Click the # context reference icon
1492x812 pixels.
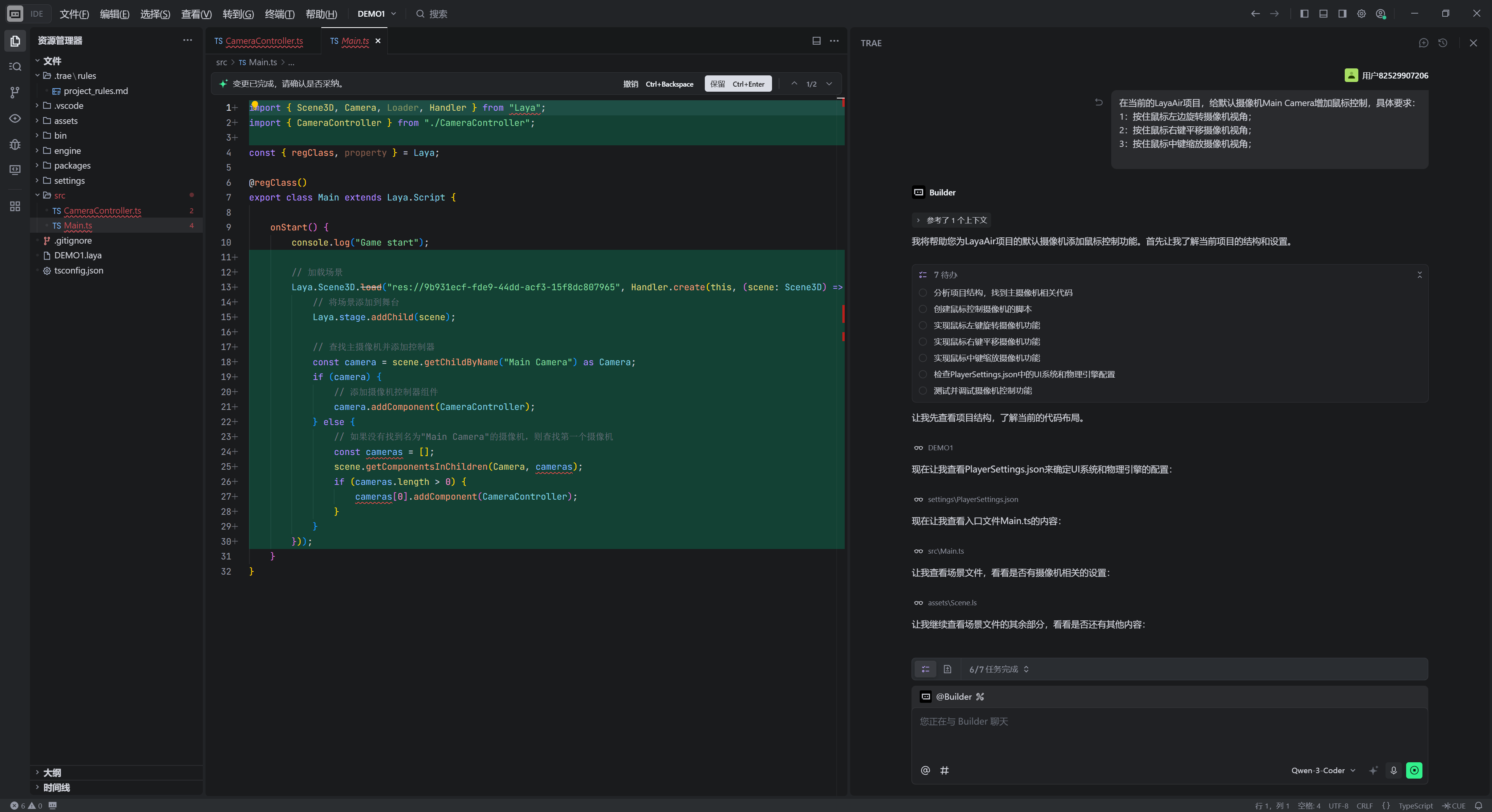944,770
